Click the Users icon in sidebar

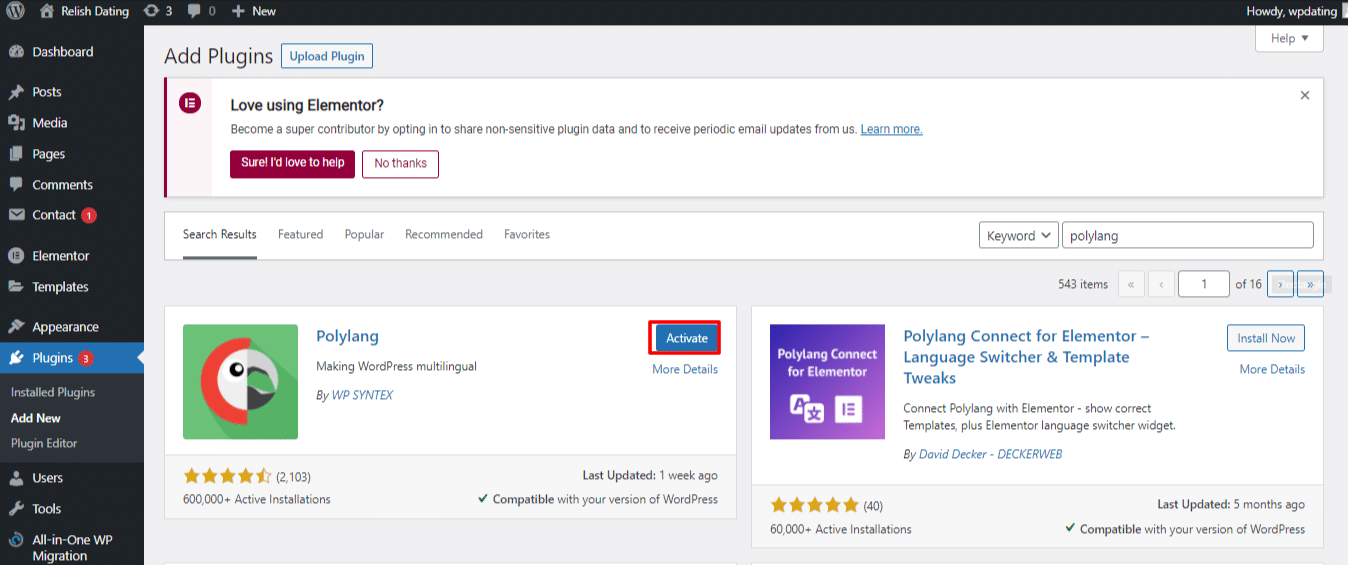pyautogui.click(x=16, y=478)
